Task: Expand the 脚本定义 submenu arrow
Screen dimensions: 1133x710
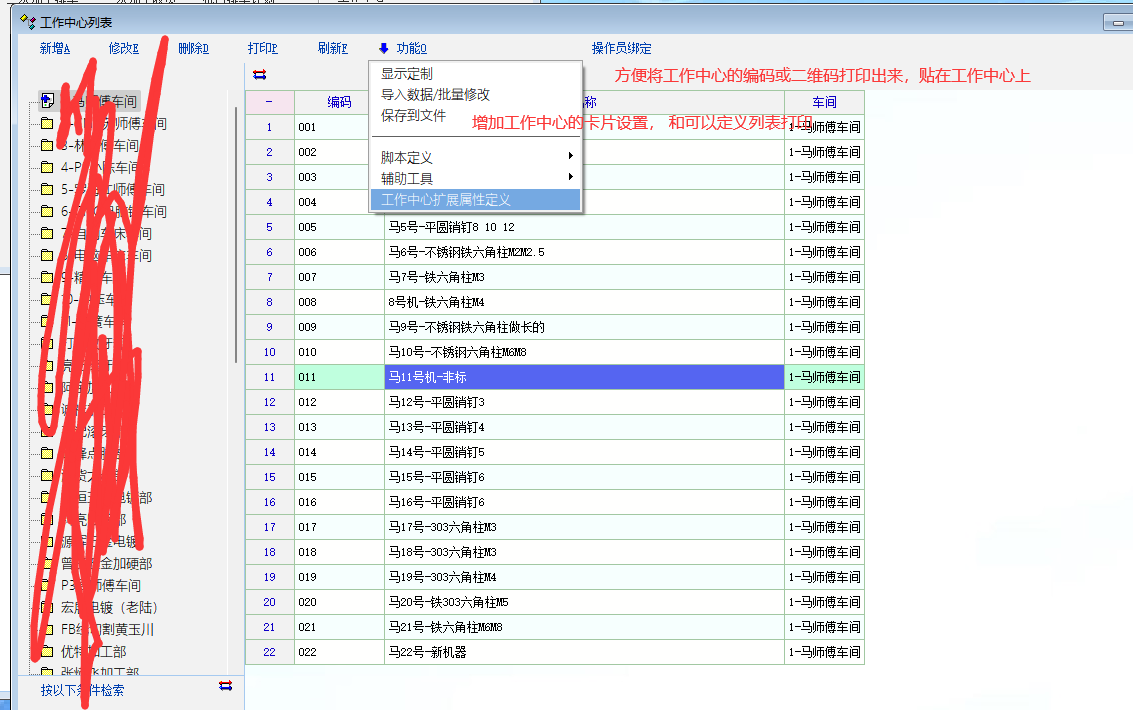Action: (x=571, y=157)
